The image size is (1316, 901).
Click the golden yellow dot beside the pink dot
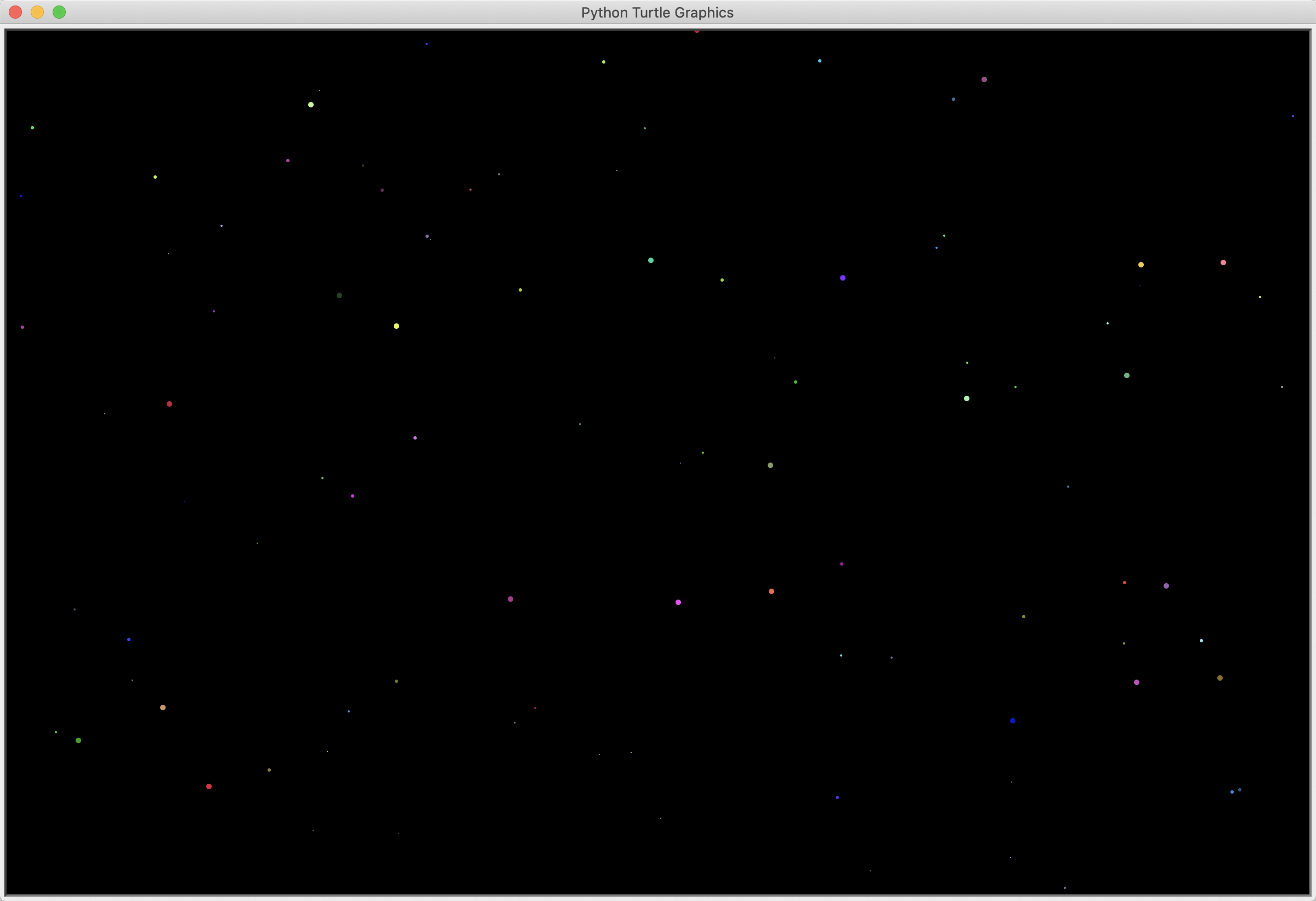1141,265
